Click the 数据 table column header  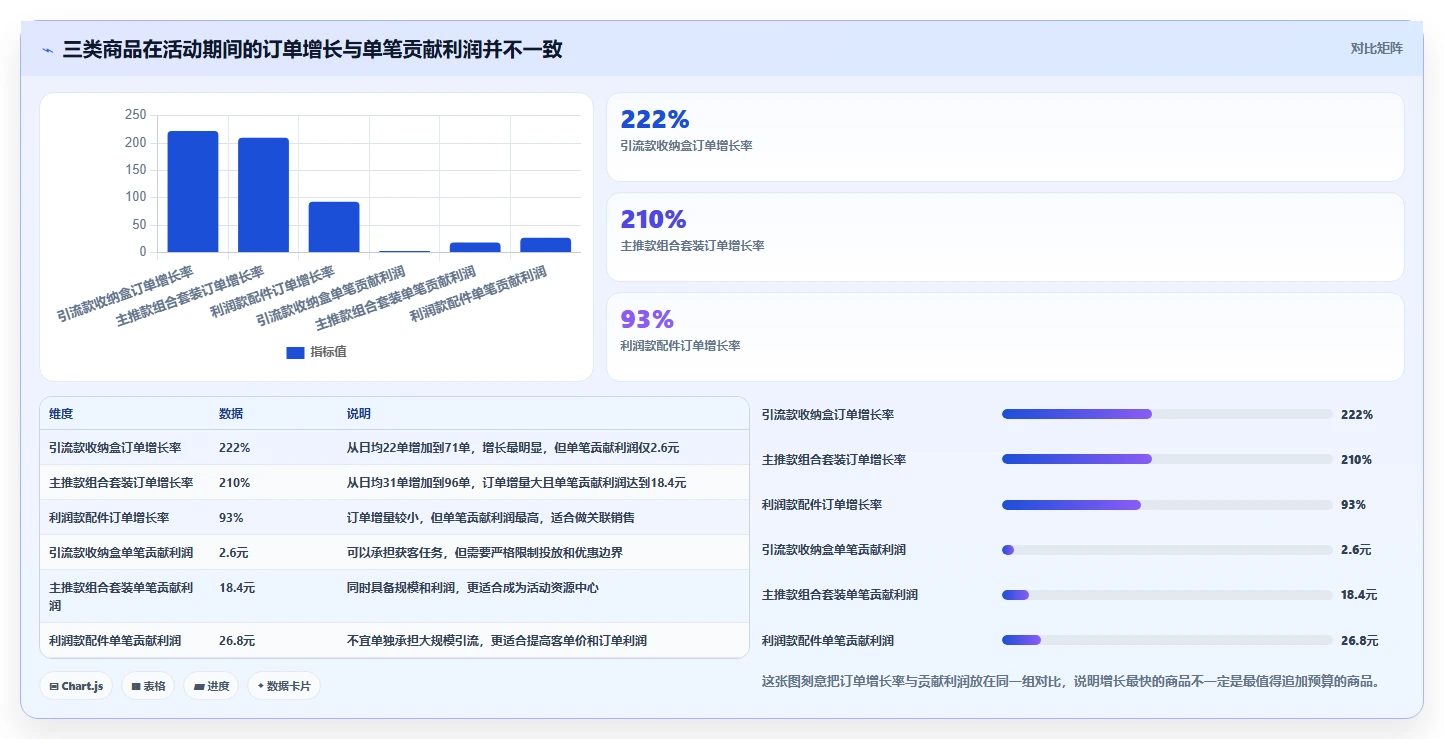click(x=231, y=414)
